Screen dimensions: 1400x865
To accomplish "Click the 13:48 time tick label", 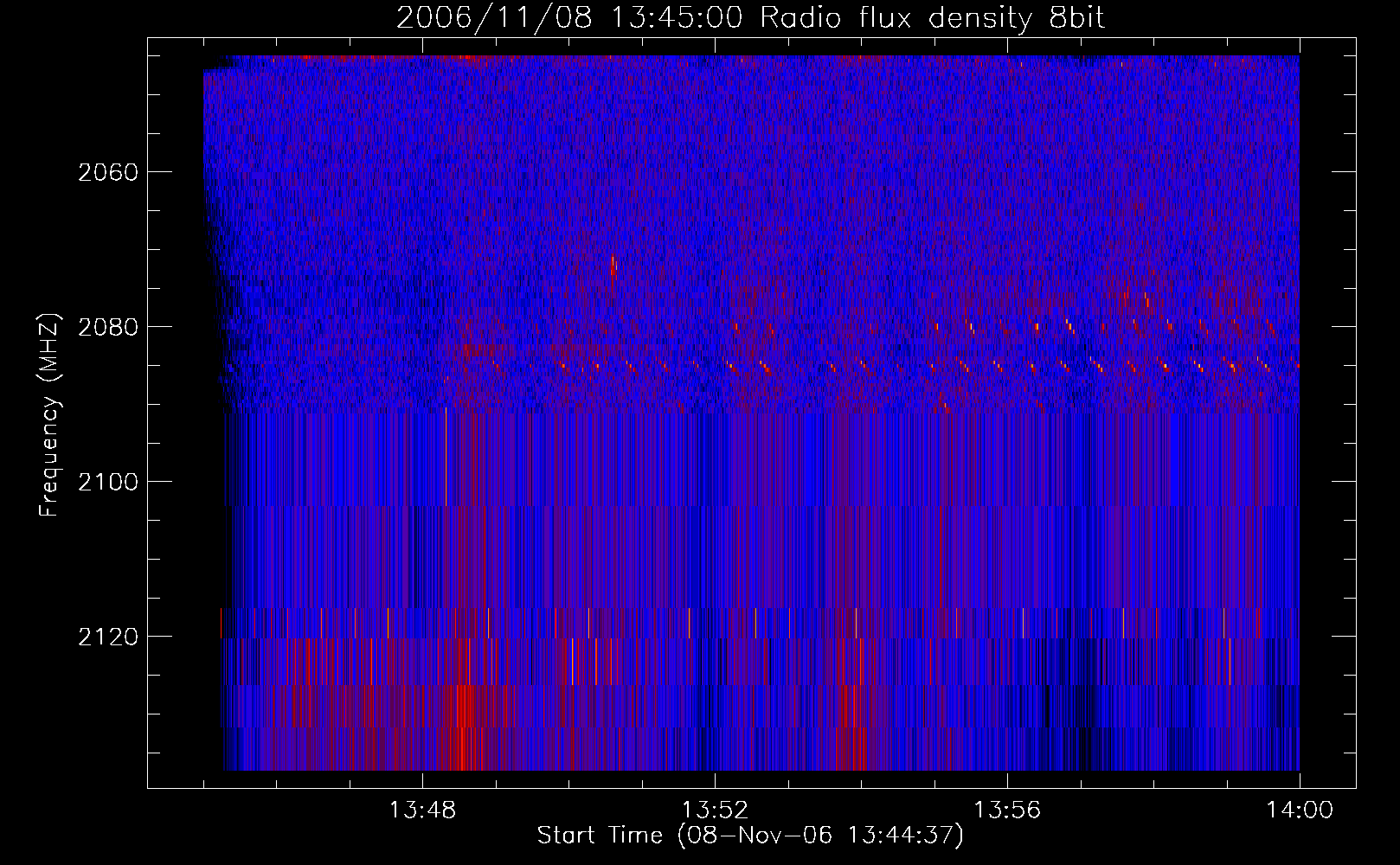I will pyautogui.click(x=422, y=811).
